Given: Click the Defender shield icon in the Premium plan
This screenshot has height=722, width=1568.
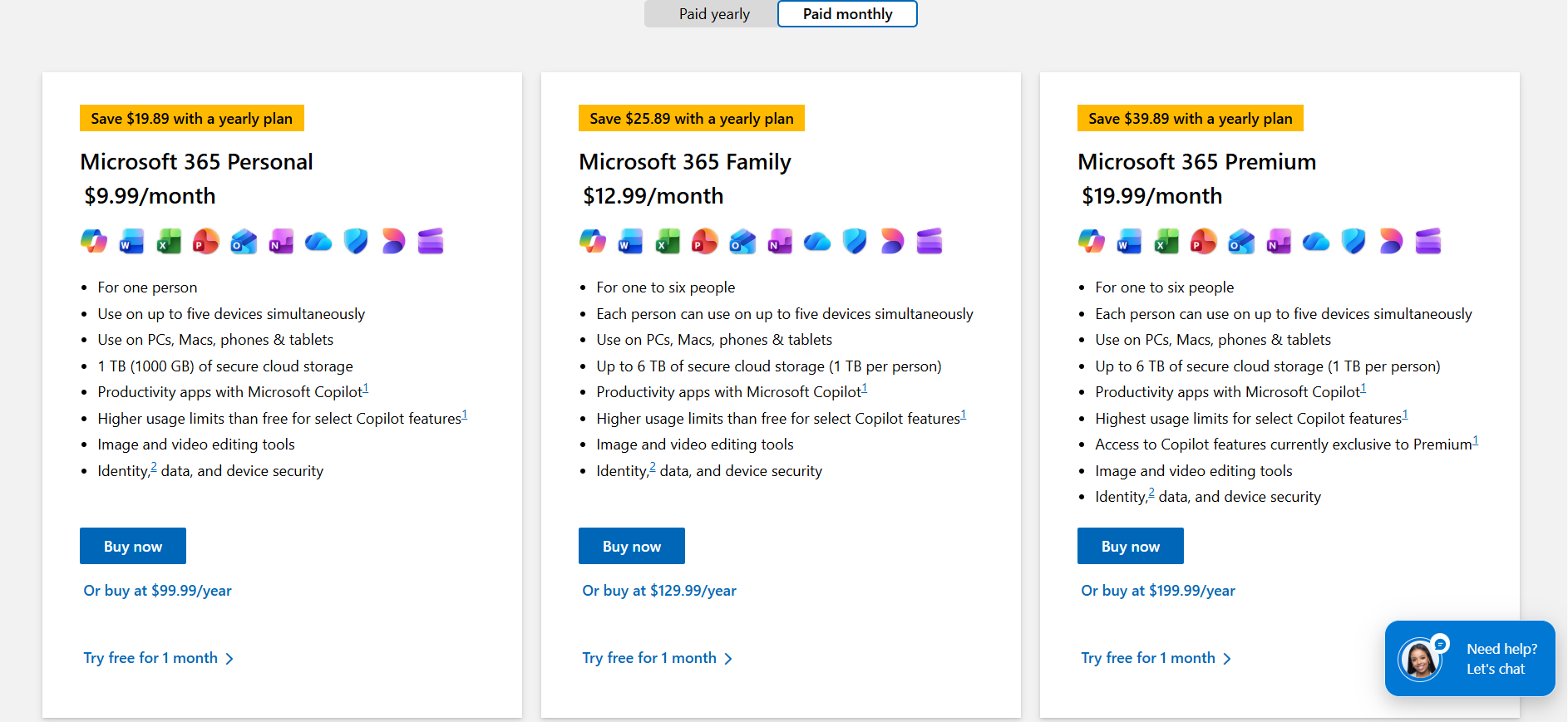Looking at the screenshot, I should 1354,242.
